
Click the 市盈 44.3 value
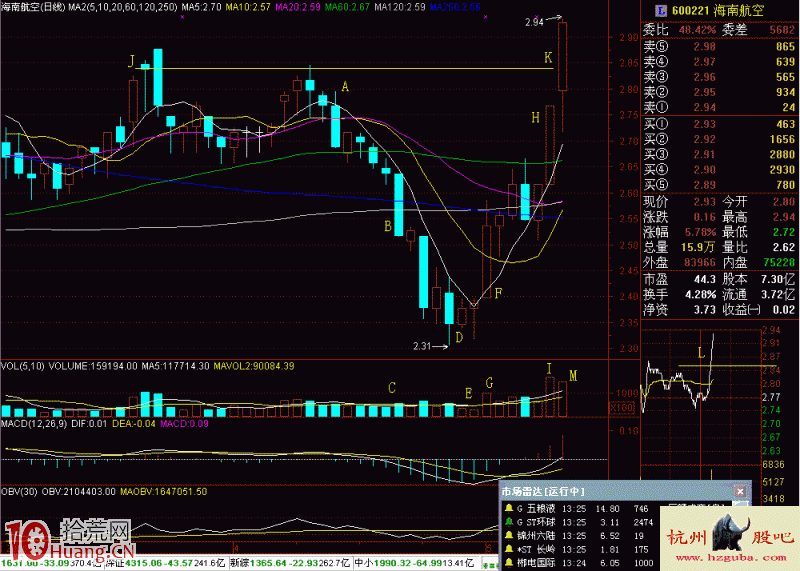pyautogui.click(x=705, y=280)
